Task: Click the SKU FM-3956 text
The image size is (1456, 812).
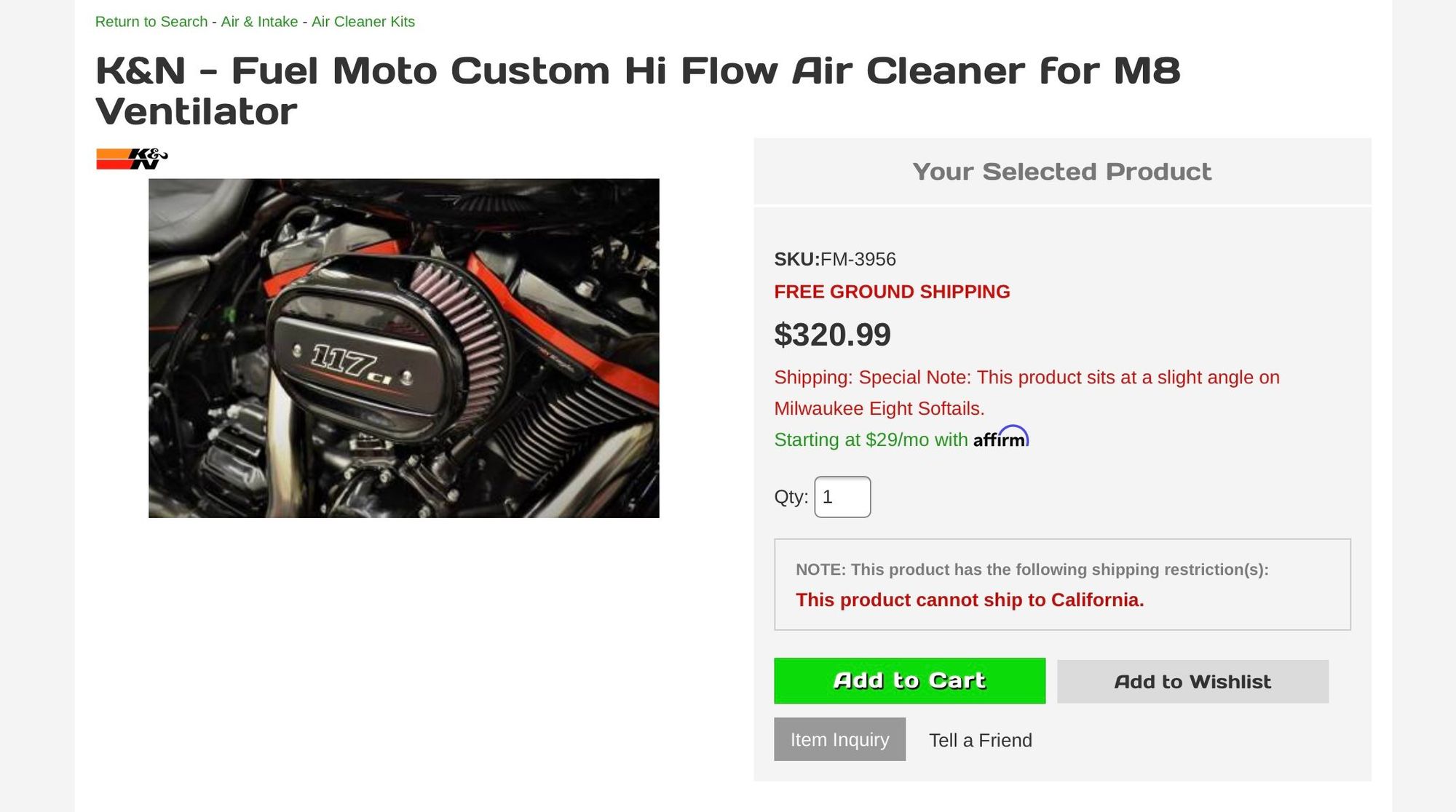Action: [835, 259]
